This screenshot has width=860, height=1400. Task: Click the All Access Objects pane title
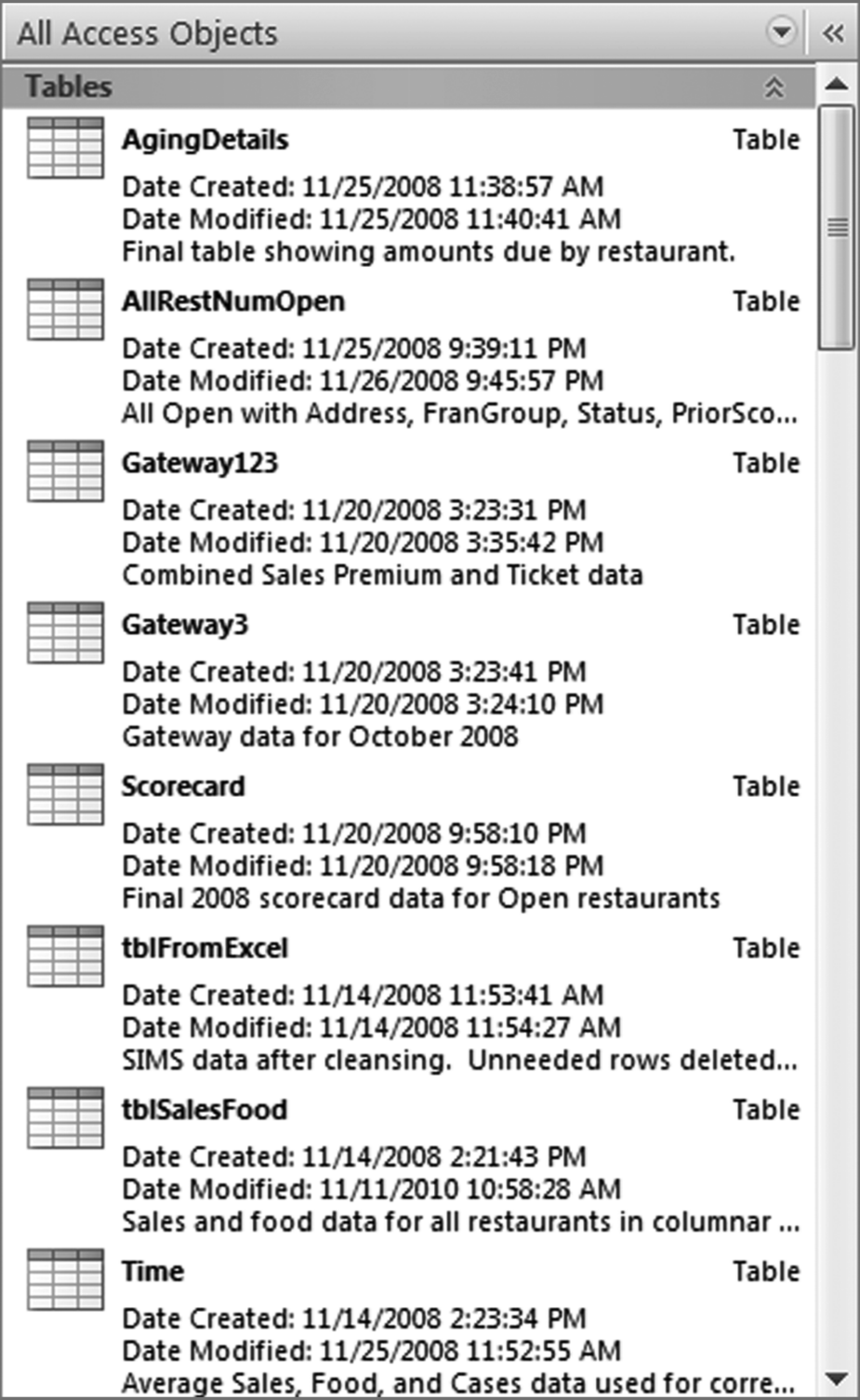coord(147,33)
